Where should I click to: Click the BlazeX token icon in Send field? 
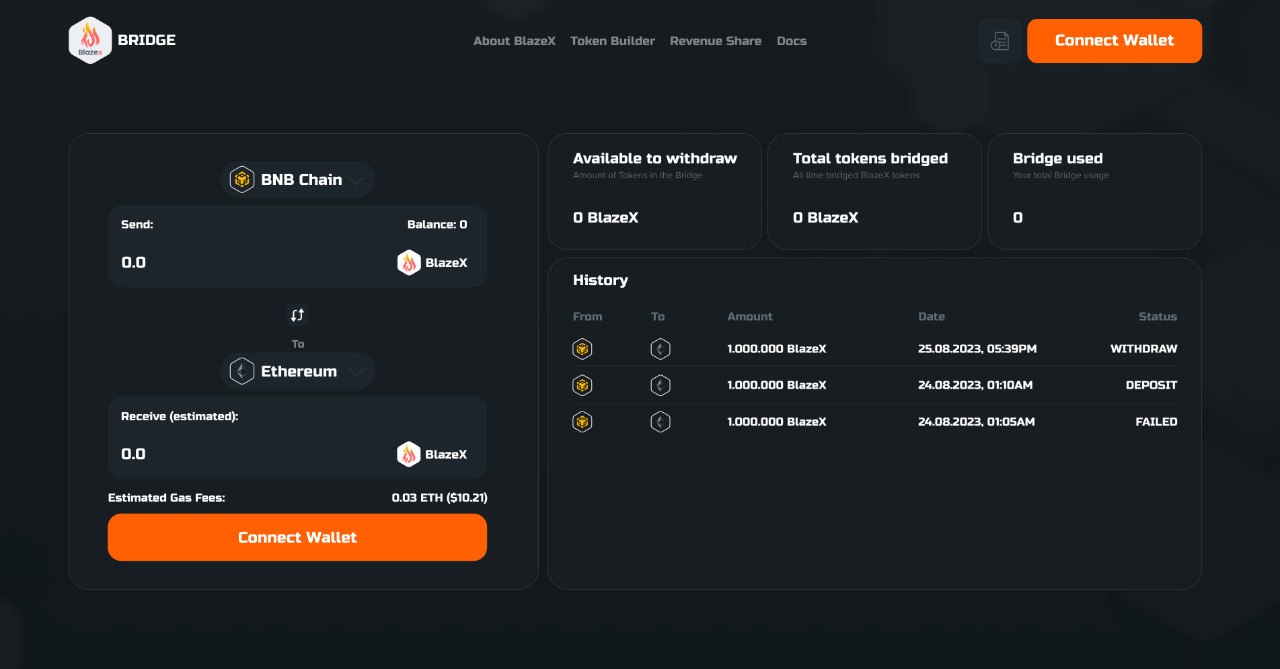point(409,263)
